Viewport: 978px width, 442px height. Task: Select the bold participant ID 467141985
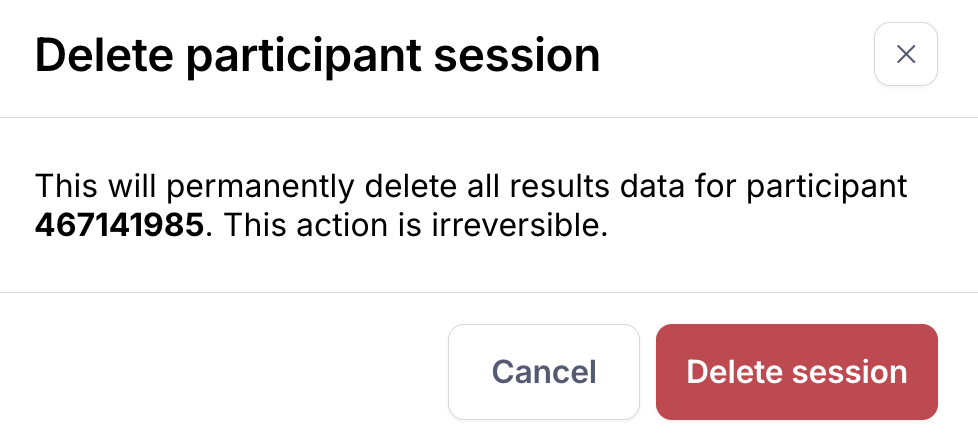[x=120, y=226]
